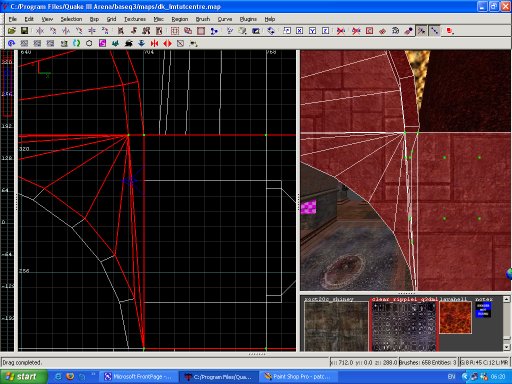Click the red pencil-like toolbar icon

(x=408, y=31)
